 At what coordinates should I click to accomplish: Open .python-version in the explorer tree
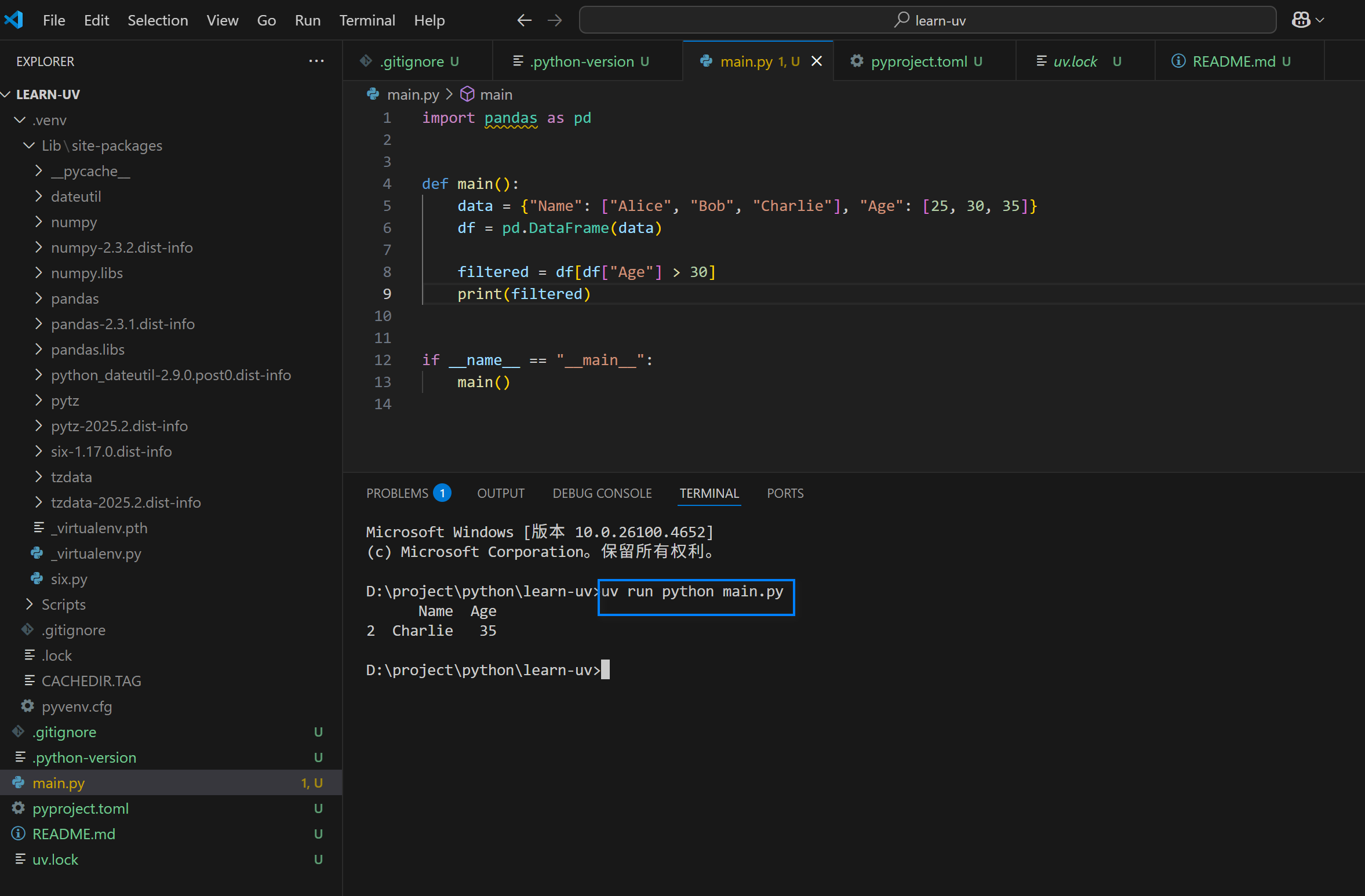pyautogui.click(x=171, y=757)
